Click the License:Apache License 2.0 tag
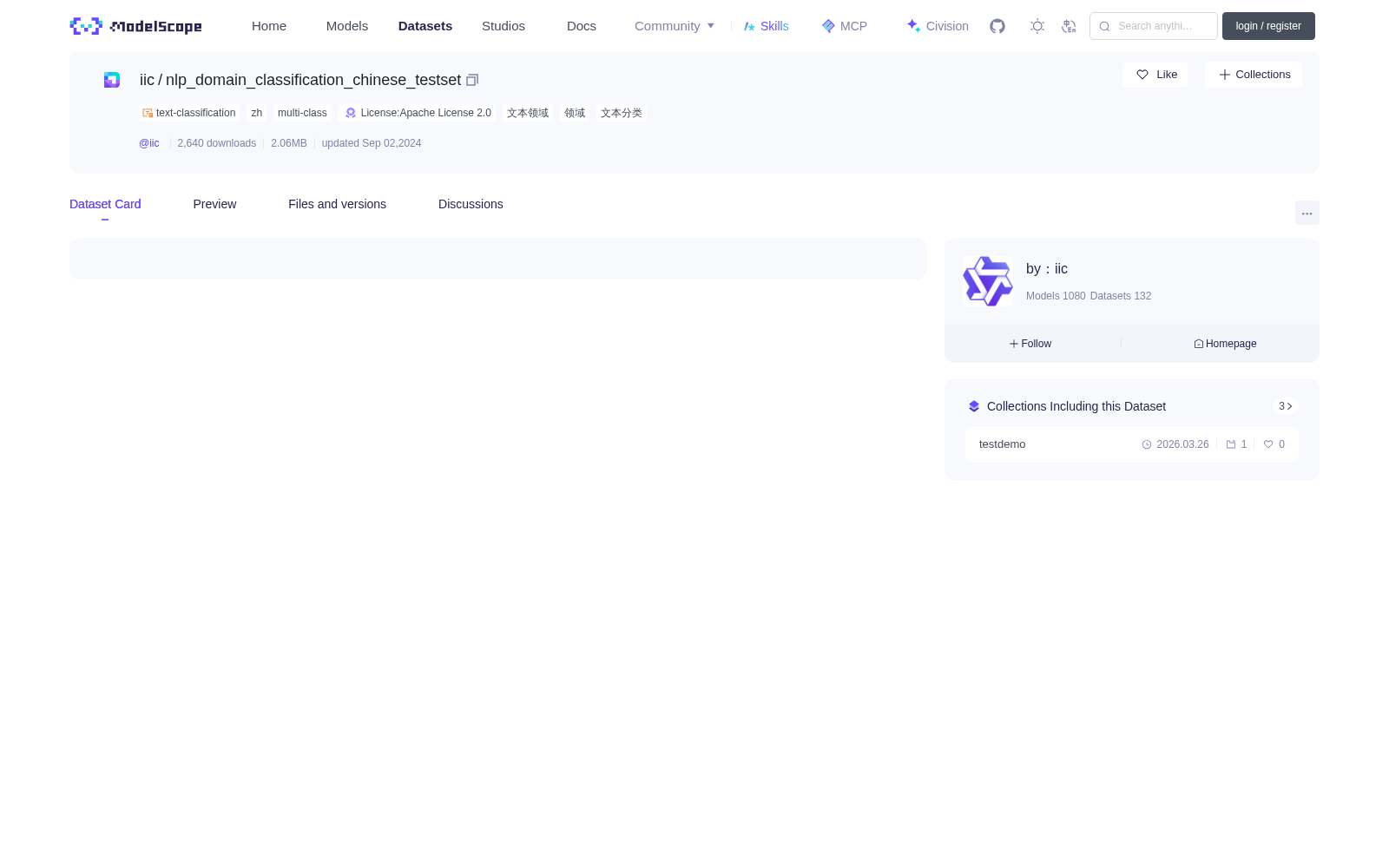The width and height of the screenshot is (1389, 868). [x=418, y=113]
